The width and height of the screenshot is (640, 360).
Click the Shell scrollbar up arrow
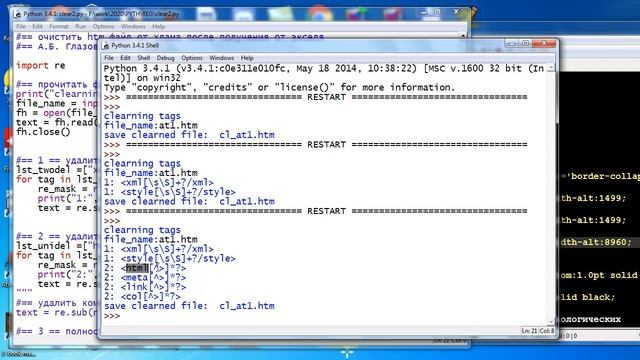[x=551, y=68]
